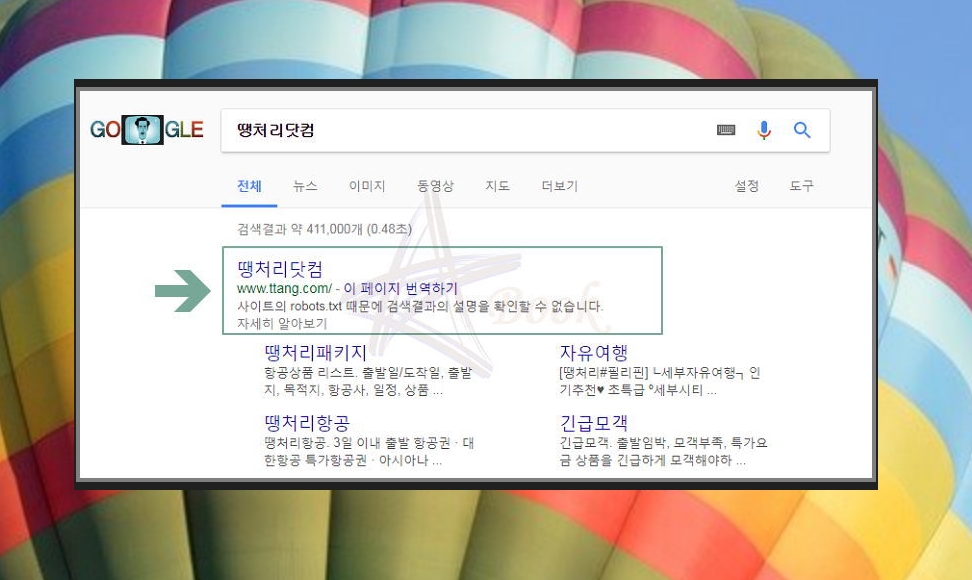
Task: Select the 전체 tab
Action: 249,186
